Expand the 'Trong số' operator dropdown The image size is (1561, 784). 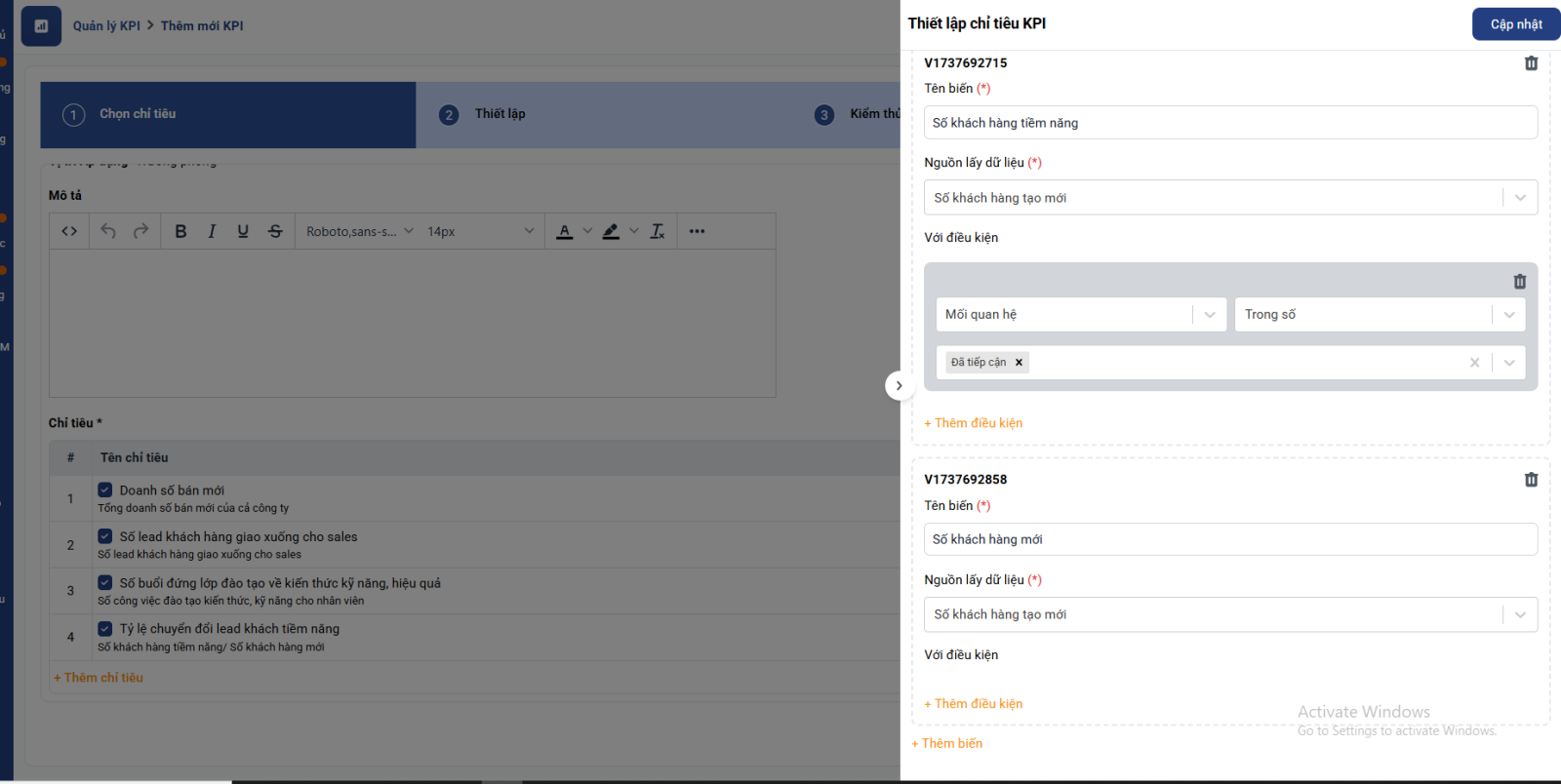click(1379, 314)
